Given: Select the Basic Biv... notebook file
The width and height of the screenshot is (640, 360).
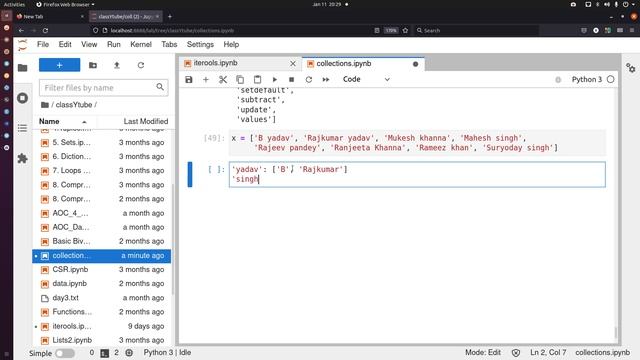Looking at the screenshot, I should 102,241.
